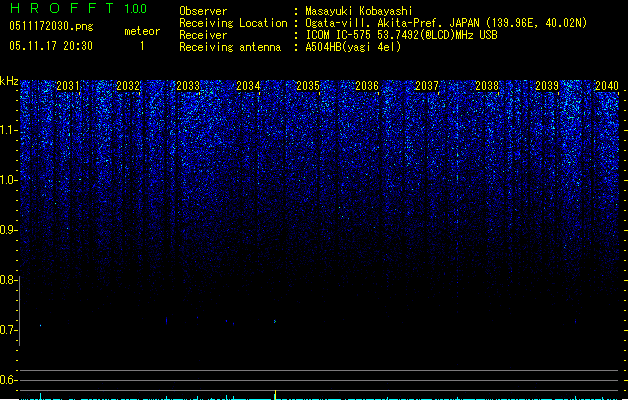
Task: Click the Receiving antenna label
Action: coord(230,47)
